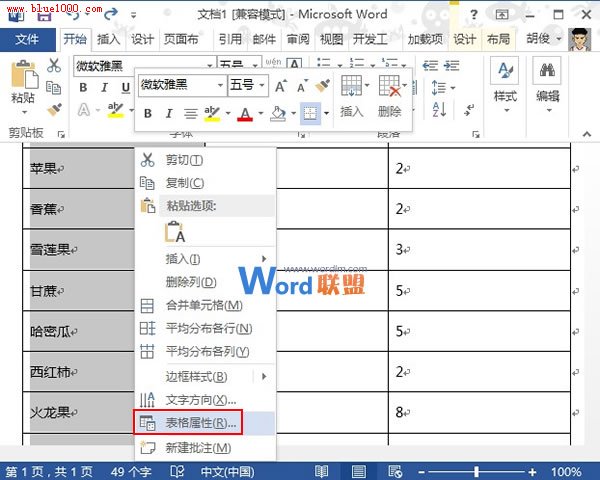Choose Distribute Rows Evenly in context menu
Viewport: 600px width, 480px height.
206,328
